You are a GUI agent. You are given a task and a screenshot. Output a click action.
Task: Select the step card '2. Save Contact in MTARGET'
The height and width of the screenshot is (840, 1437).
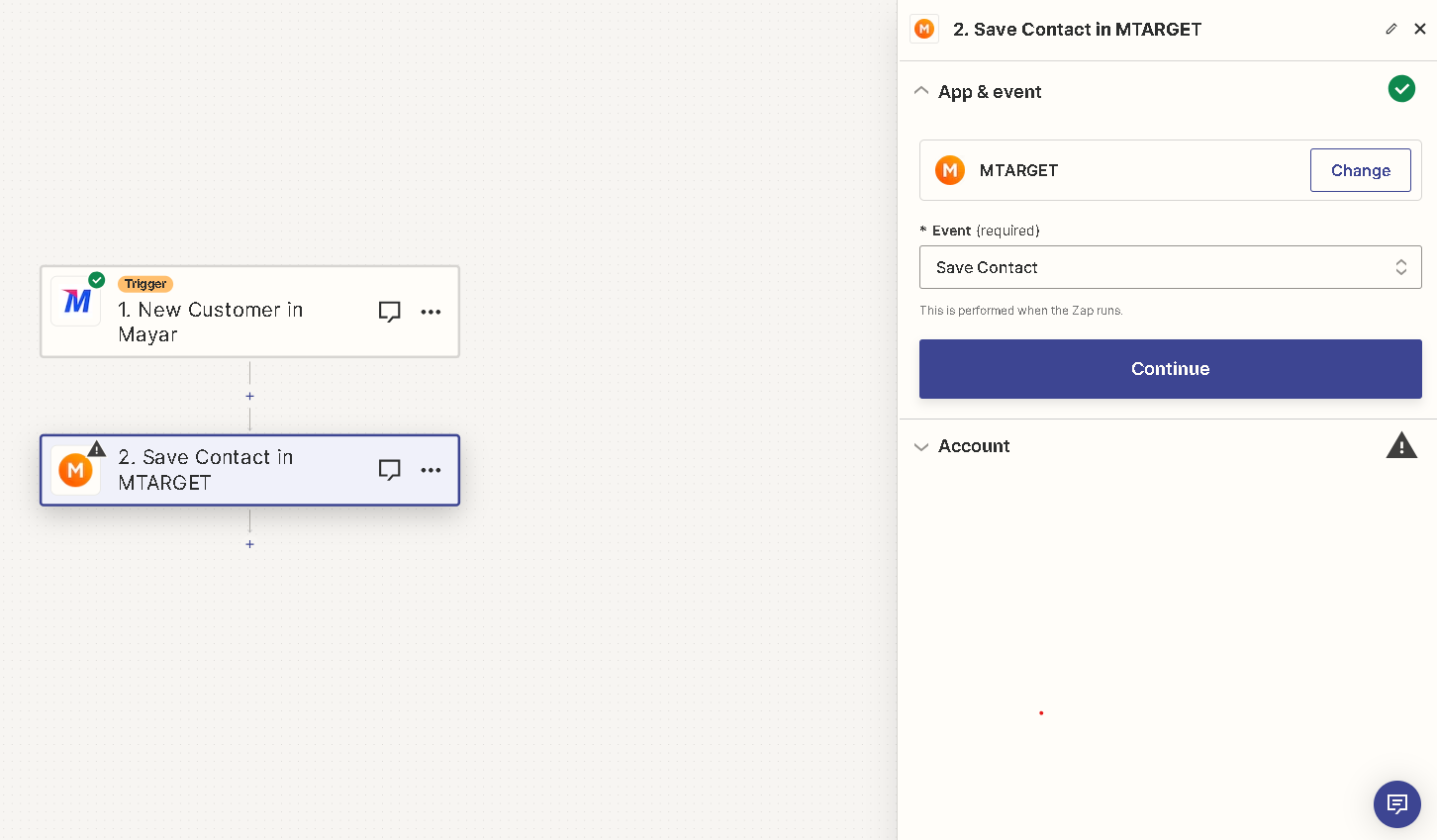tap(249, 470)
